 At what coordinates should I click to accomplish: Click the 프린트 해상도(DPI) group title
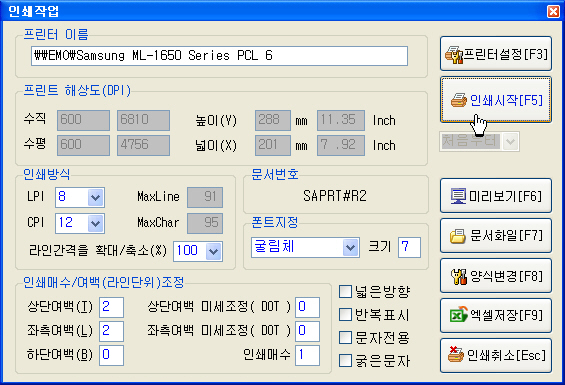coord(77,90)
